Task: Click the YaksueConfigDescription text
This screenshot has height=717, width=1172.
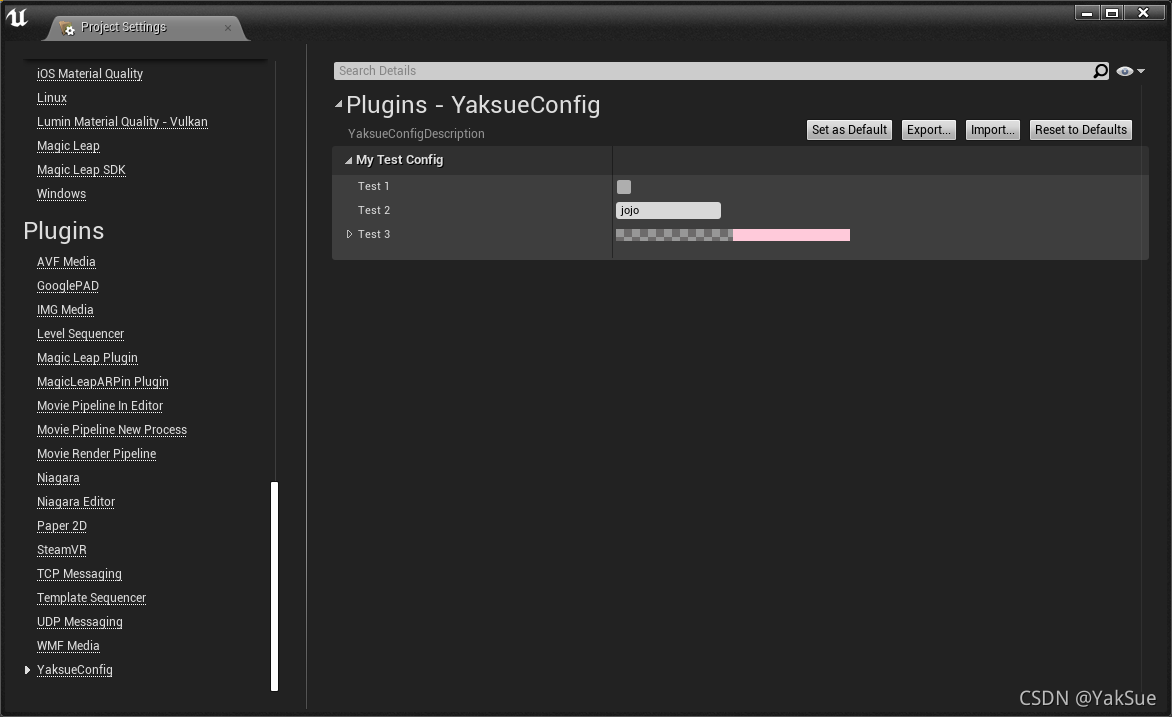Action: pyautogui.click(x=416, y=134)
